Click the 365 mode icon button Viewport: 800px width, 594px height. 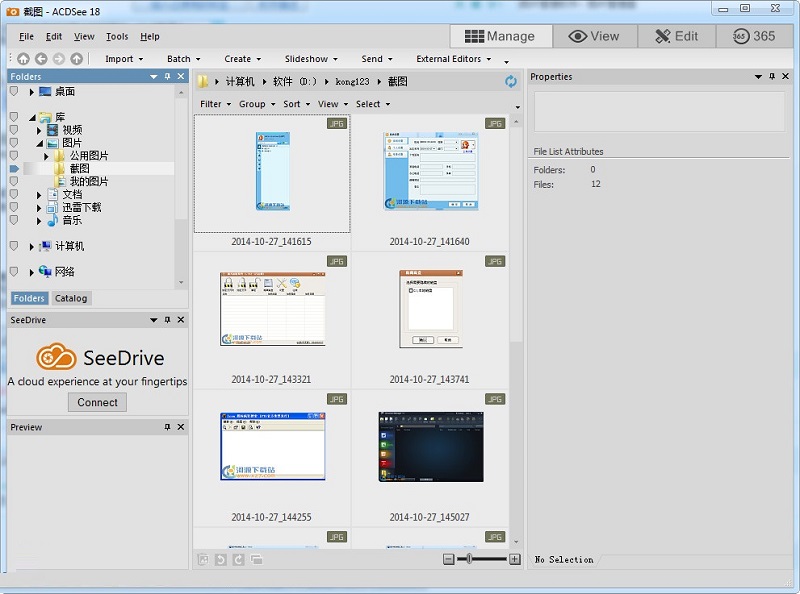point(757,36)
